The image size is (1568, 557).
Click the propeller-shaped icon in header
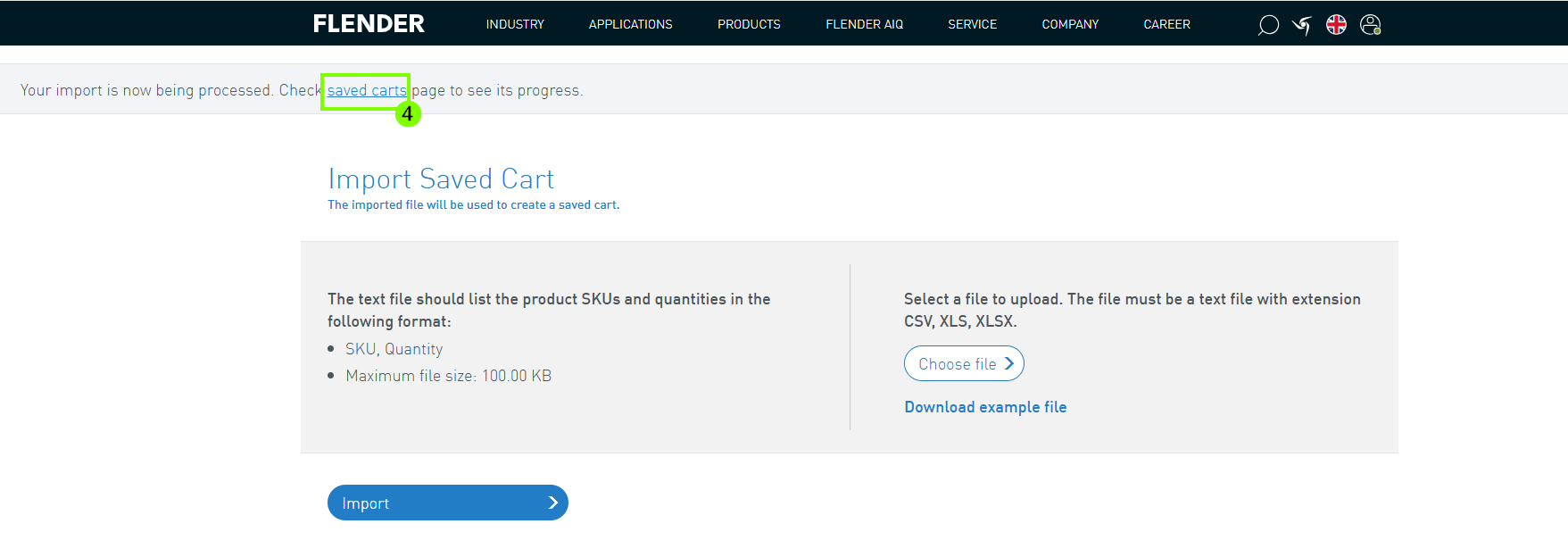1302,25
